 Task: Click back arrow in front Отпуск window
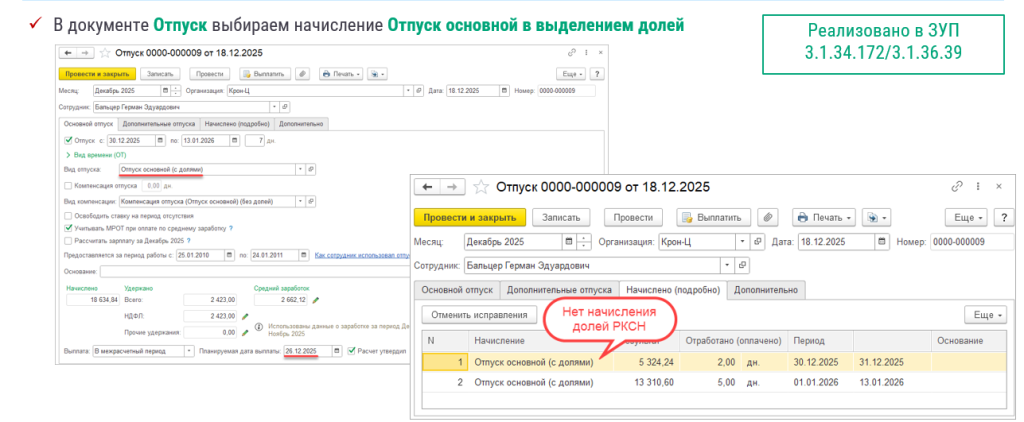click(x=427, y=187)
